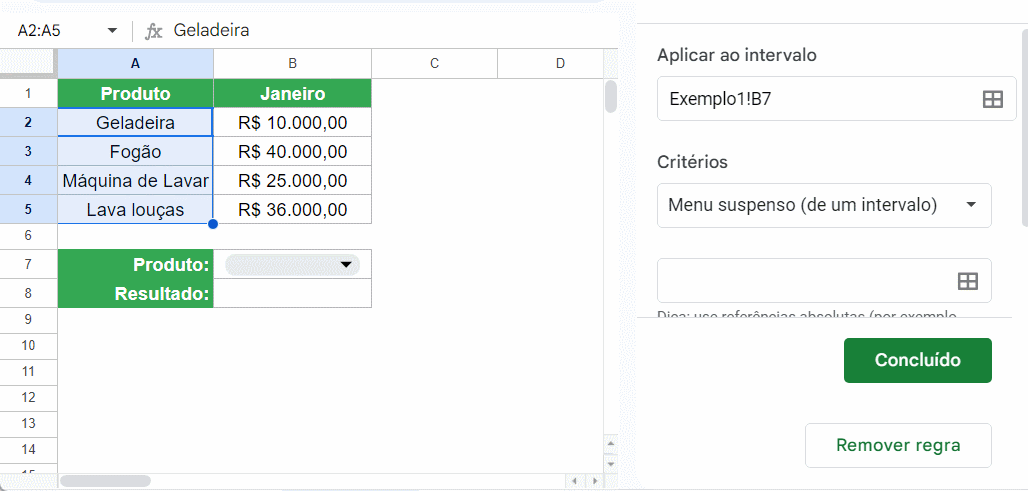Screen dimensions: 1028x491
Task: Click grid icon in Aplicar ao intervalo field
Action: [992, 99]
